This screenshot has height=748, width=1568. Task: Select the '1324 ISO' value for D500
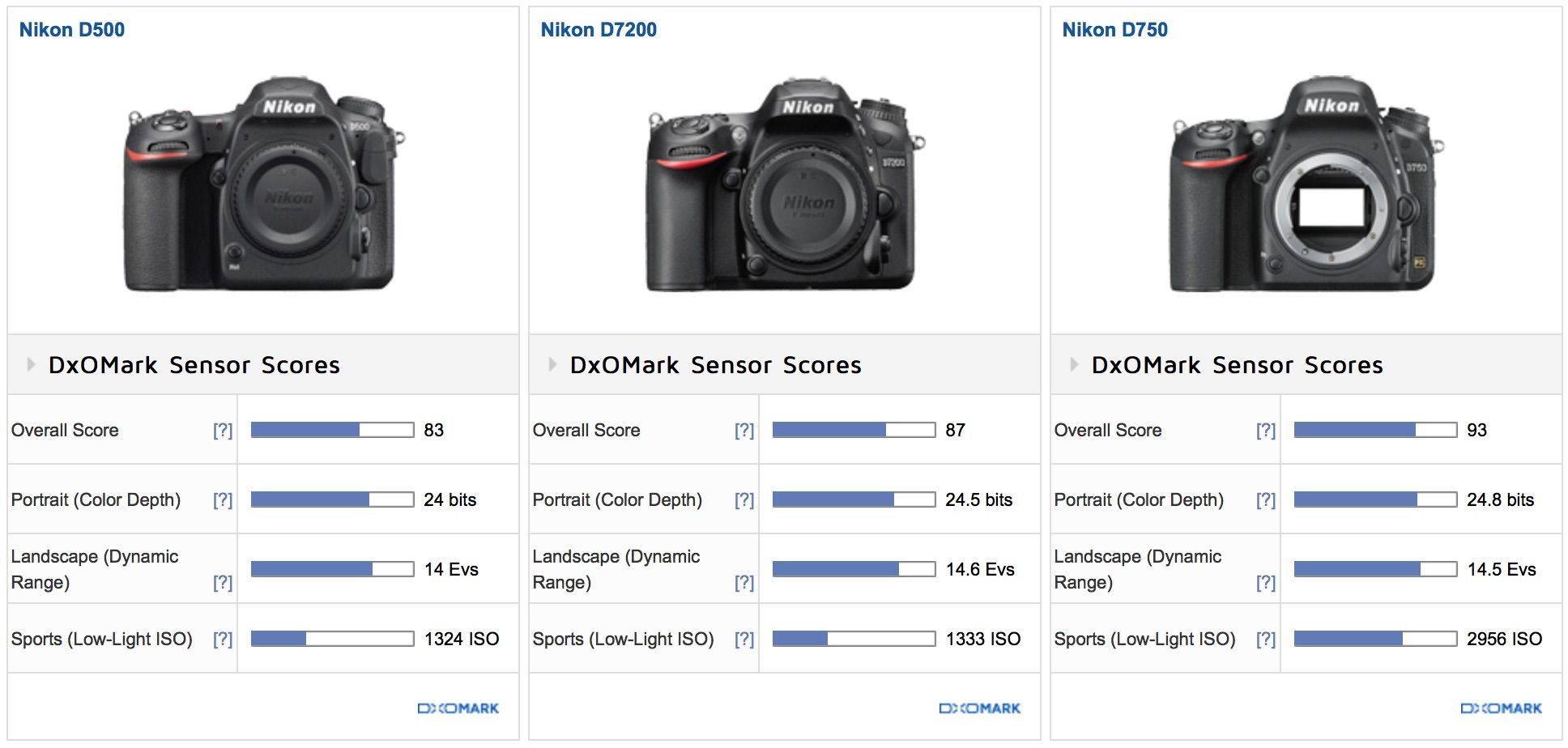(462, 640)
